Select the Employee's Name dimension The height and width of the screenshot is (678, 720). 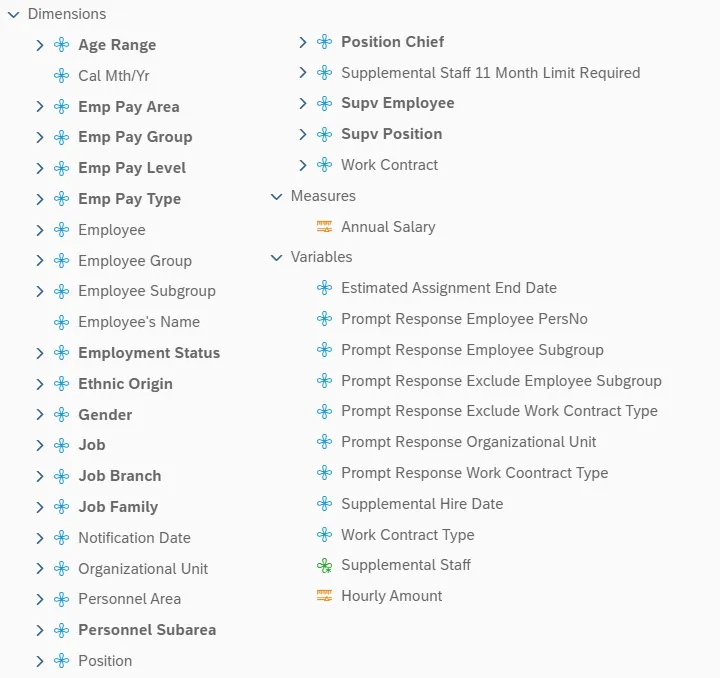click(x=139, y=322)
